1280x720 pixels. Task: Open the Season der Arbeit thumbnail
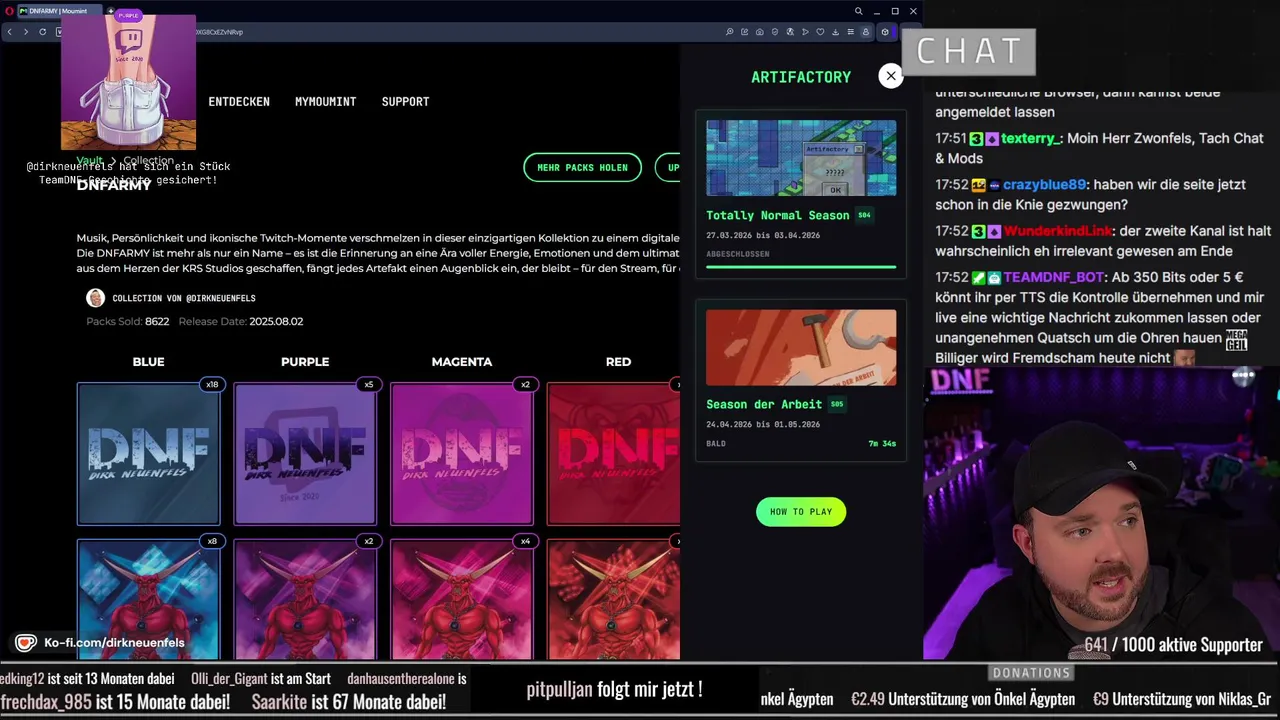tap(801, 347)
